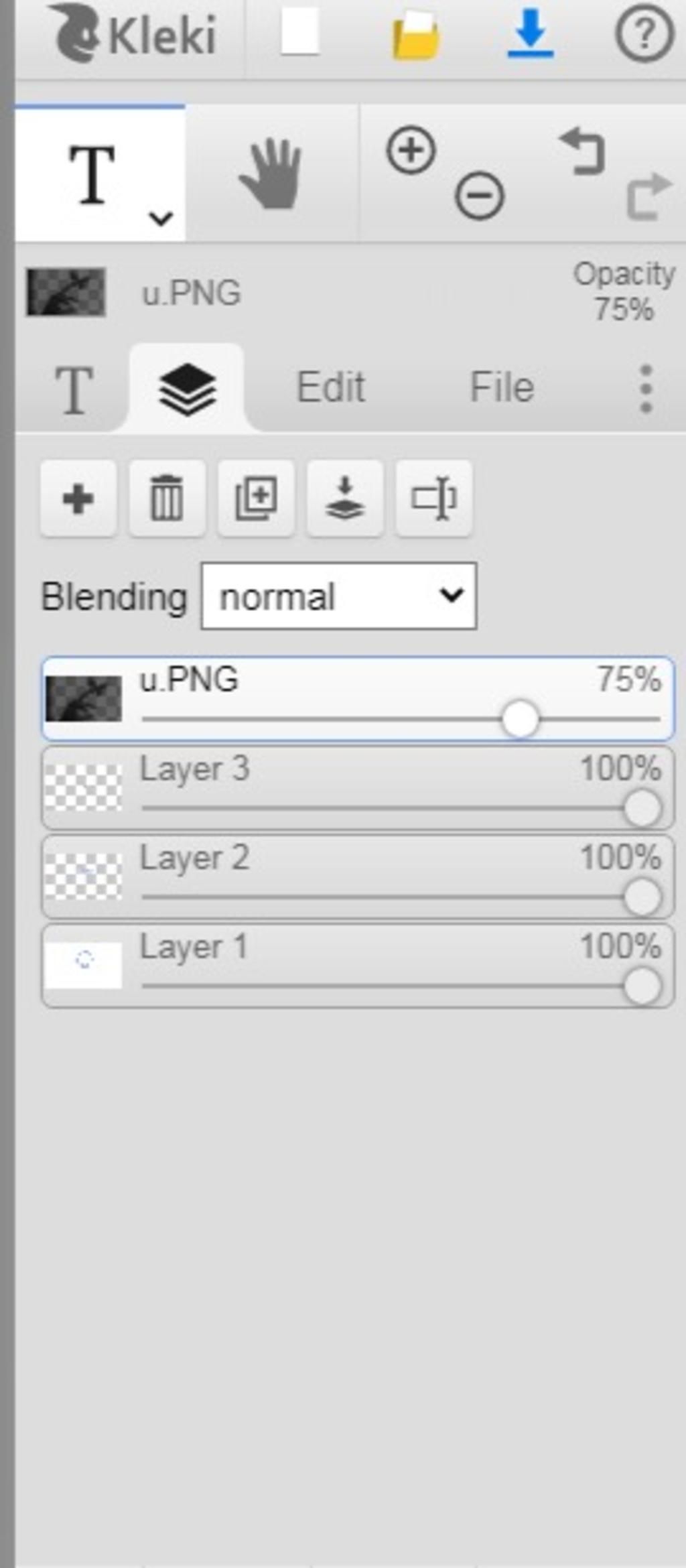
Task: Click the new blank image button
Action: click(299, 32)
